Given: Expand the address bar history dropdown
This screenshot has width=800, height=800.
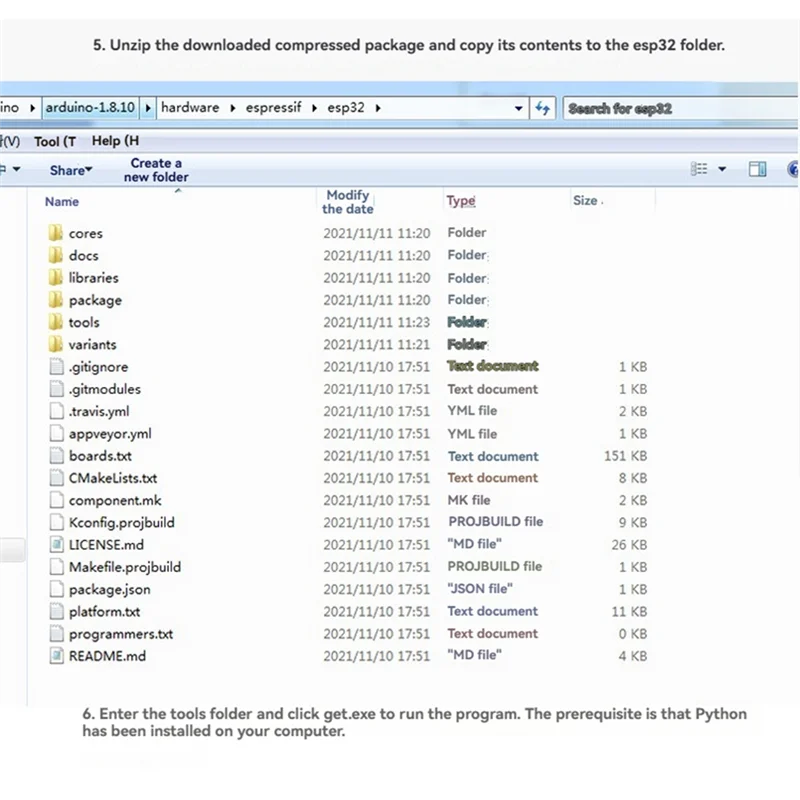Looking at the screenshot, I should point(519,108).
